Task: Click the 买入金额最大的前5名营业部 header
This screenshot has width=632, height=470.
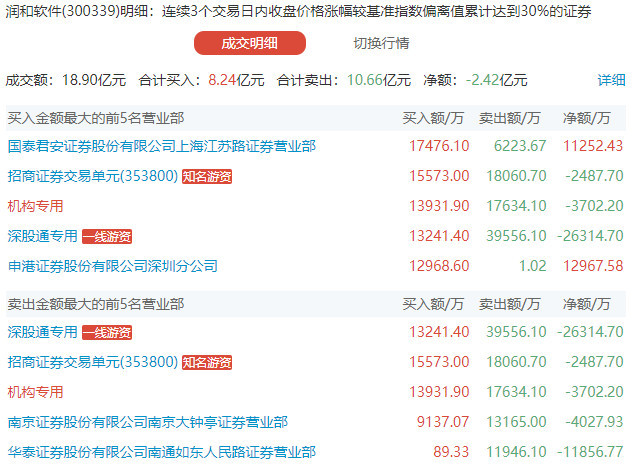Action: [x=96, y=118]
